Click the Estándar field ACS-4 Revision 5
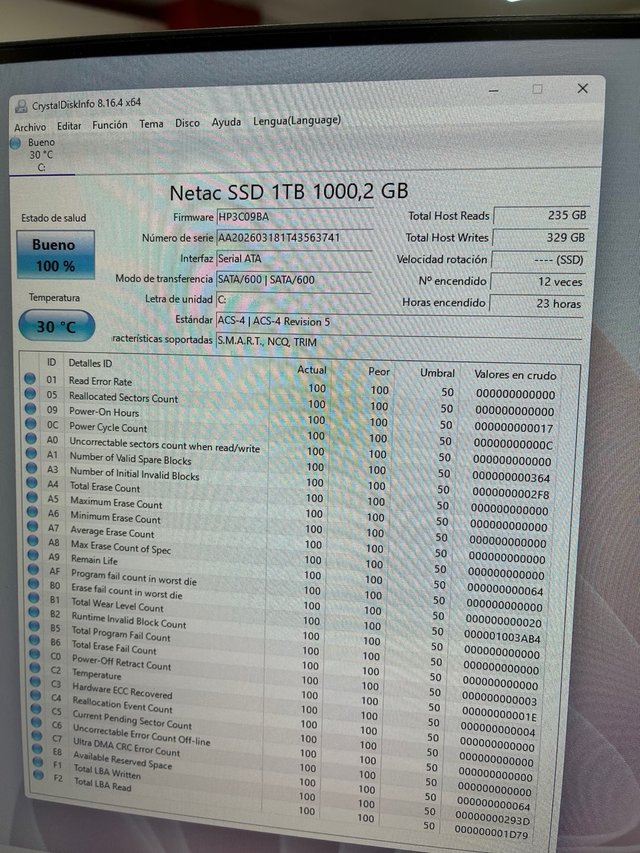Viewport: 640px width, 853px height. coord(399,321)
